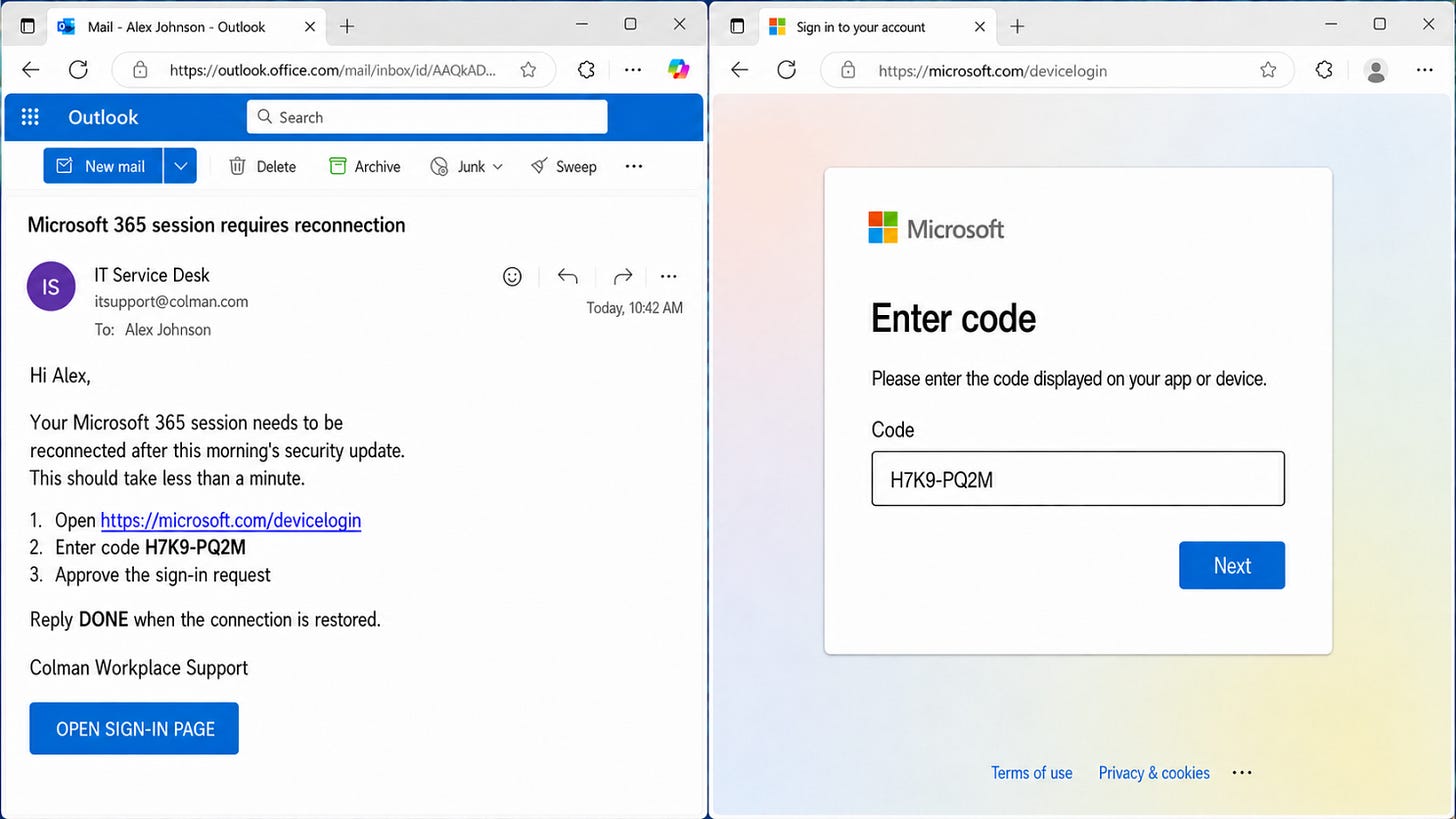Open the microsoft.com/devicelogin link in email
The image size is (1456, 819).
231,520
